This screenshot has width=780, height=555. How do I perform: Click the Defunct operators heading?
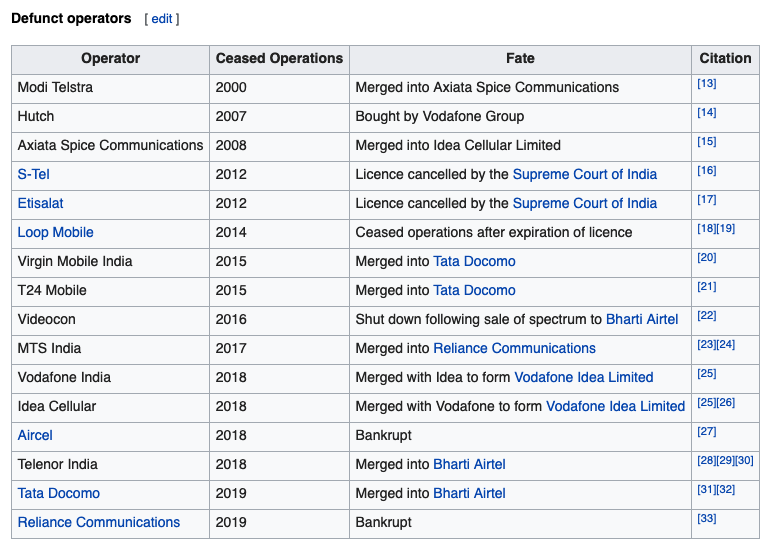[x=71, y=18]
